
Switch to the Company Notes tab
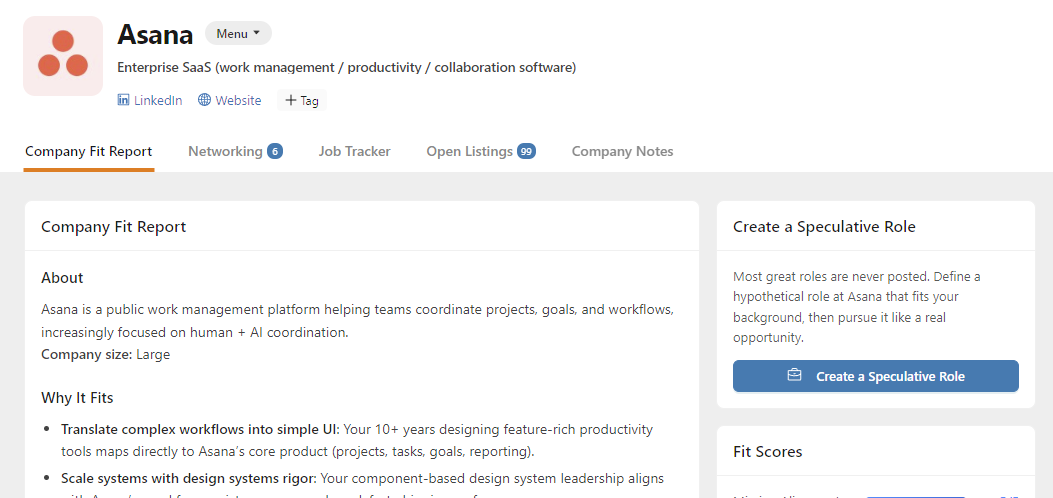(623, 152)
